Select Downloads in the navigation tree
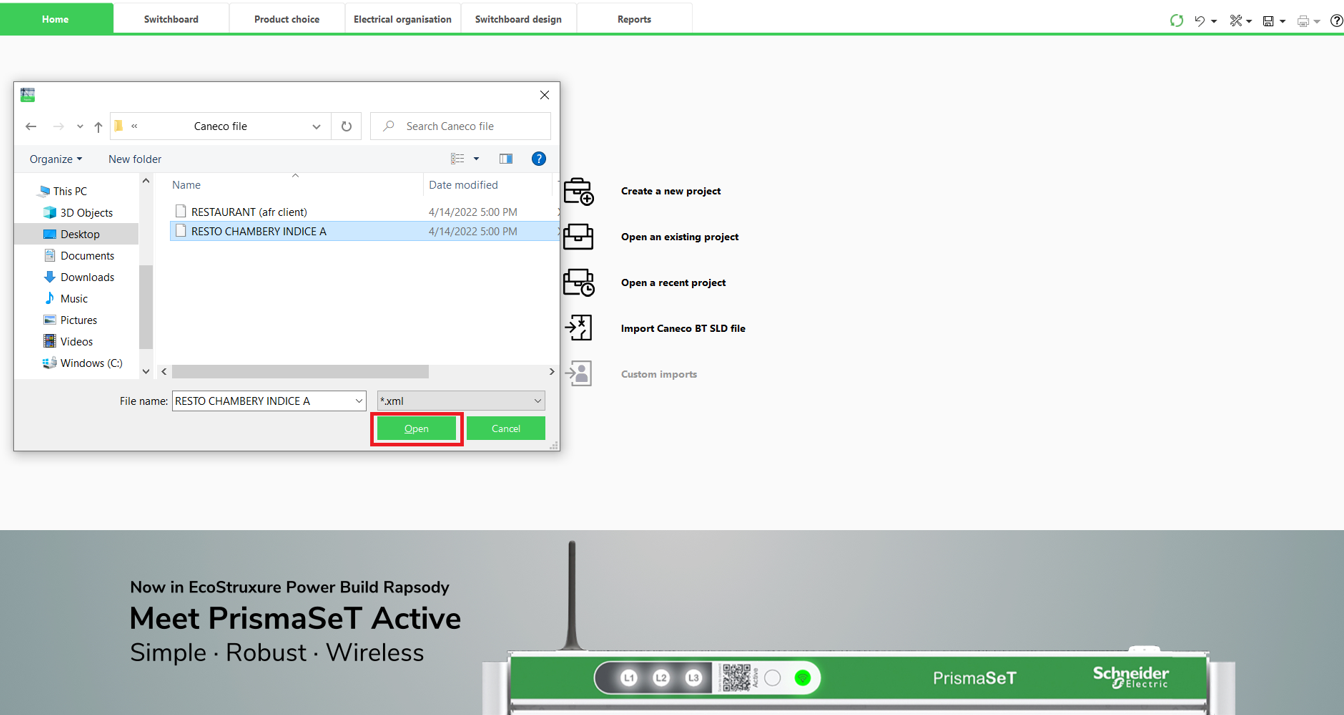This screenshot has width=1344, height=715. coord(87,277)
